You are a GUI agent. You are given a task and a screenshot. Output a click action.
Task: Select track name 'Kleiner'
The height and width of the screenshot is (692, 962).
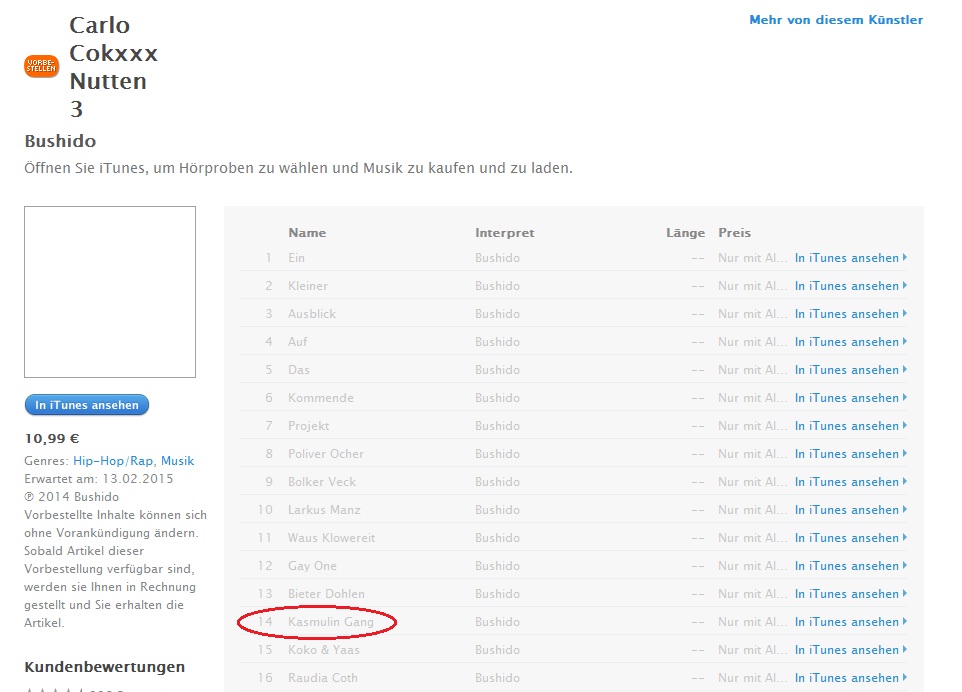(x=308, y=286)
